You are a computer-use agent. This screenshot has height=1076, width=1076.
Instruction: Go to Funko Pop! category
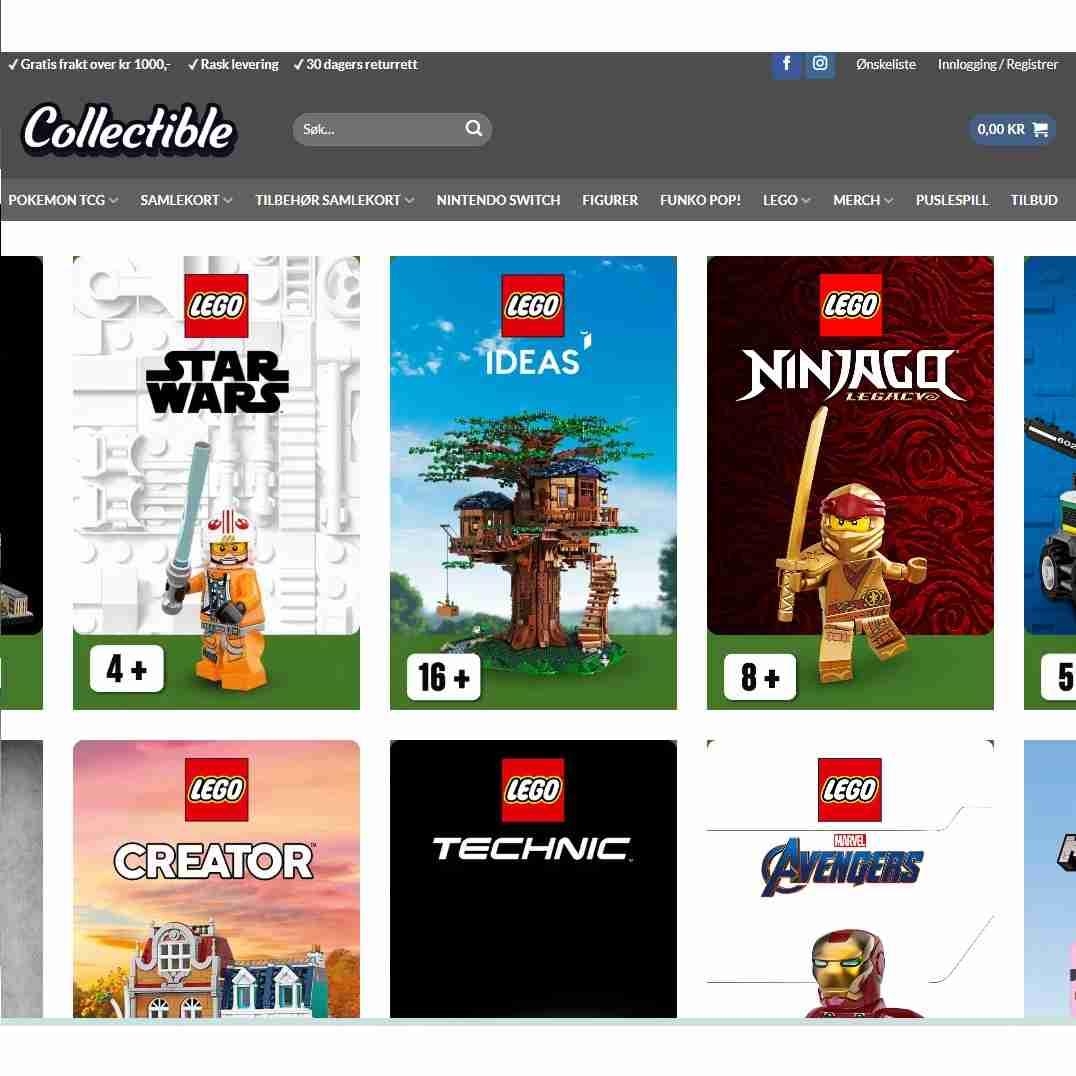(x=700, y=200)
